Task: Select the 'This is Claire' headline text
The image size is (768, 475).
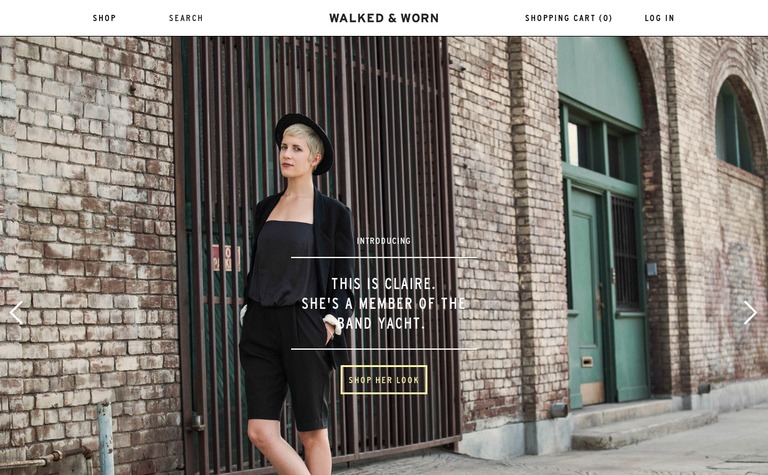Action: pos(384,304)
